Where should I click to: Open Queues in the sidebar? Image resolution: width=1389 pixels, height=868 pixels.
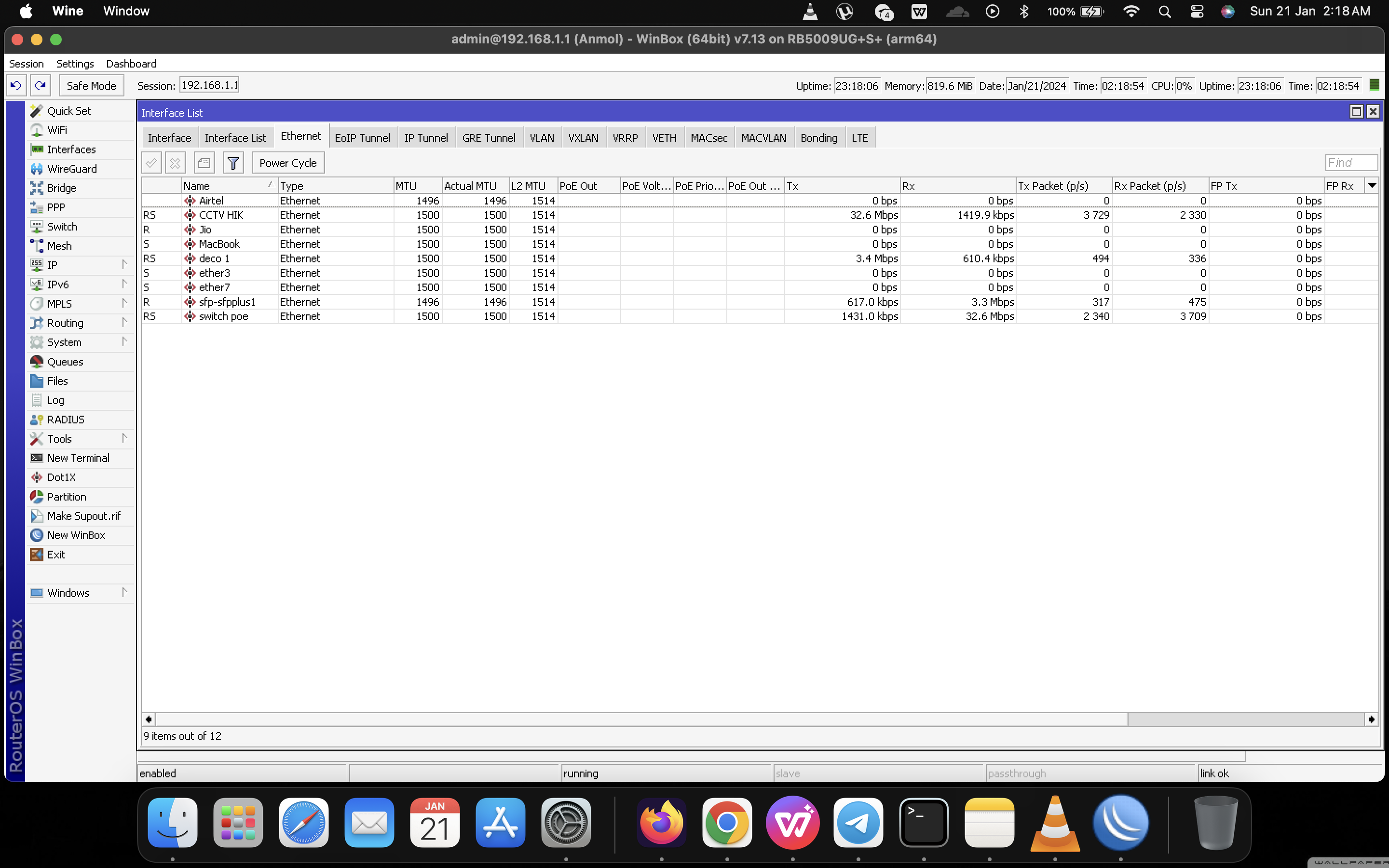point(65,362)
